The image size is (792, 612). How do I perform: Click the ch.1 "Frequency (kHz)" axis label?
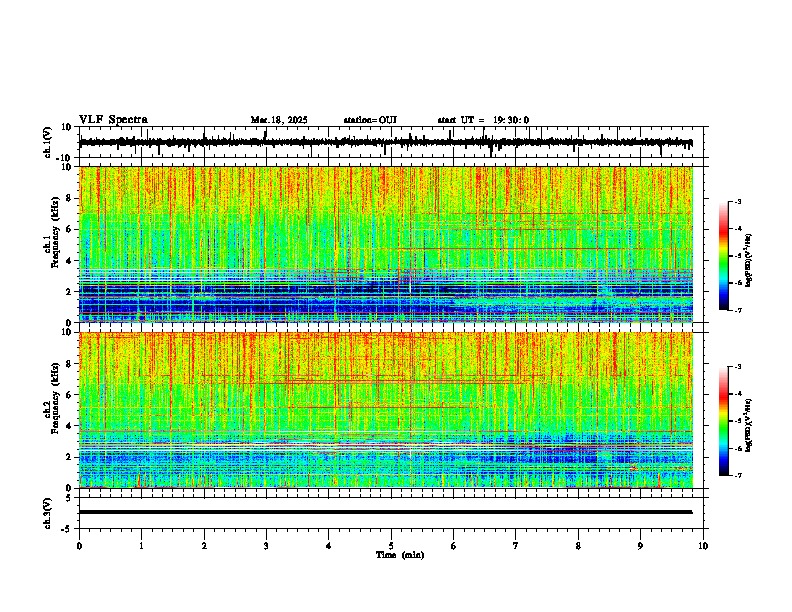point(55,232)
